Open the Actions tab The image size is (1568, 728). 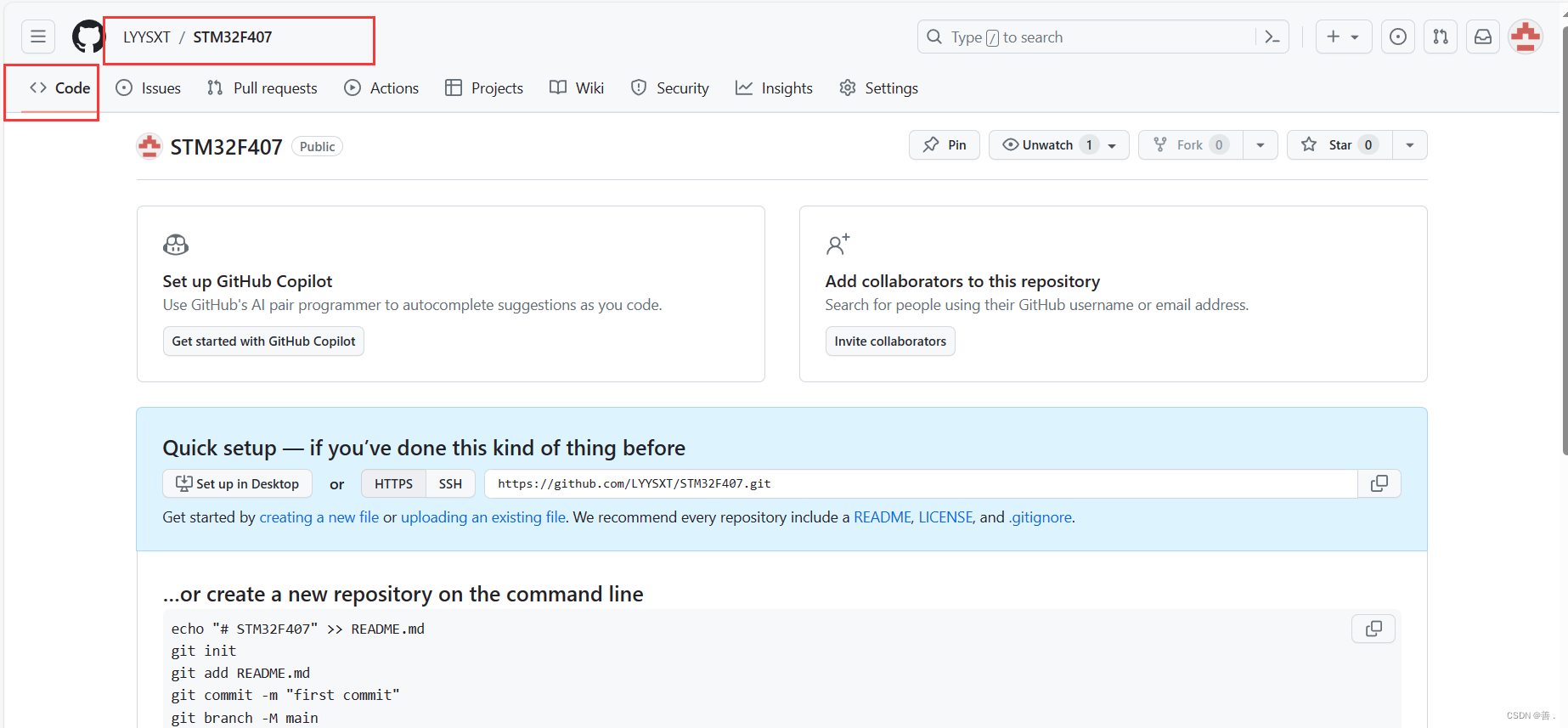pos(381,87)
